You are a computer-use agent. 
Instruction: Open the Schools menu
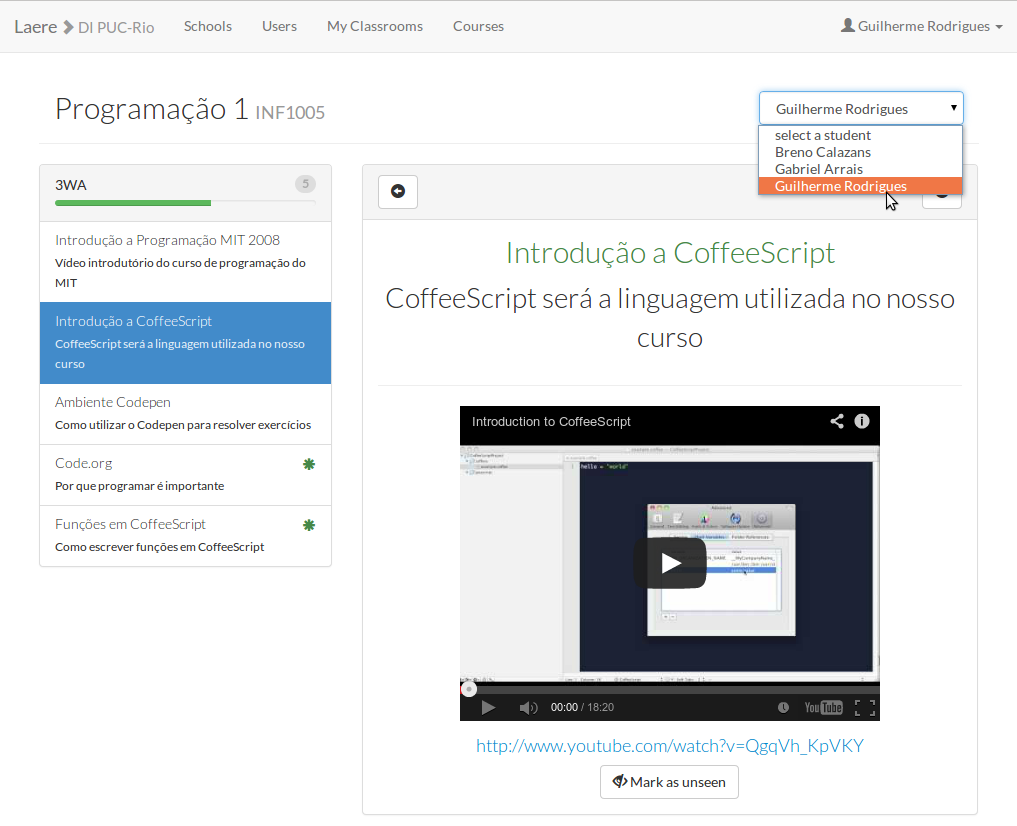(208, 26)
